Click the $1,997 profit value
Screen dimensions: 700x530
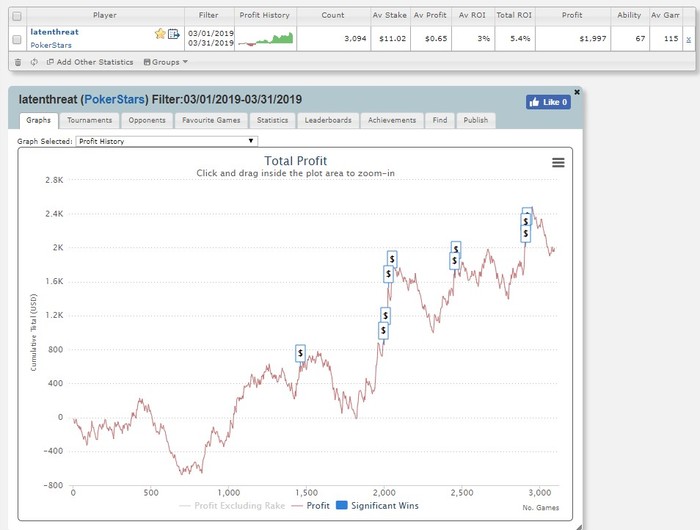pyautogui.click(x=593, y=39)
